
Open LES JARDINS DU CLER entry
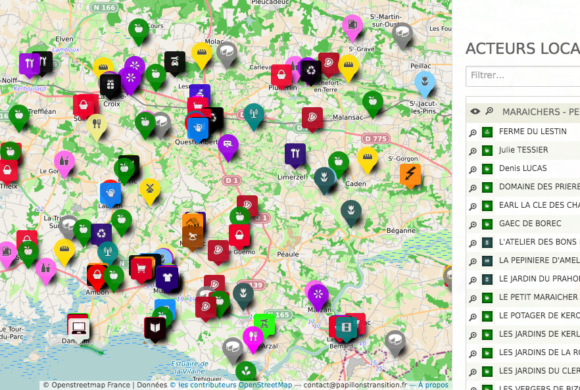tap(539, 371)
